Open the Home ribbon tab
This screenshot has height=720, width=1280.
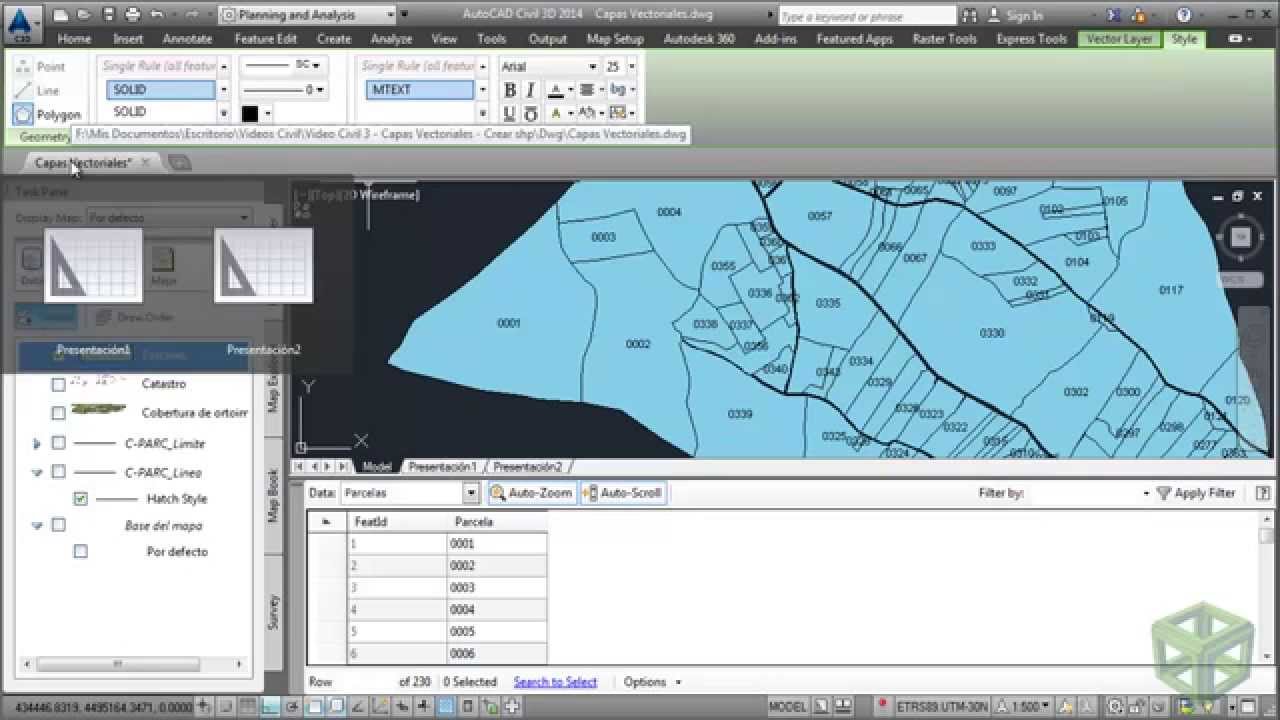coord(74,39)
